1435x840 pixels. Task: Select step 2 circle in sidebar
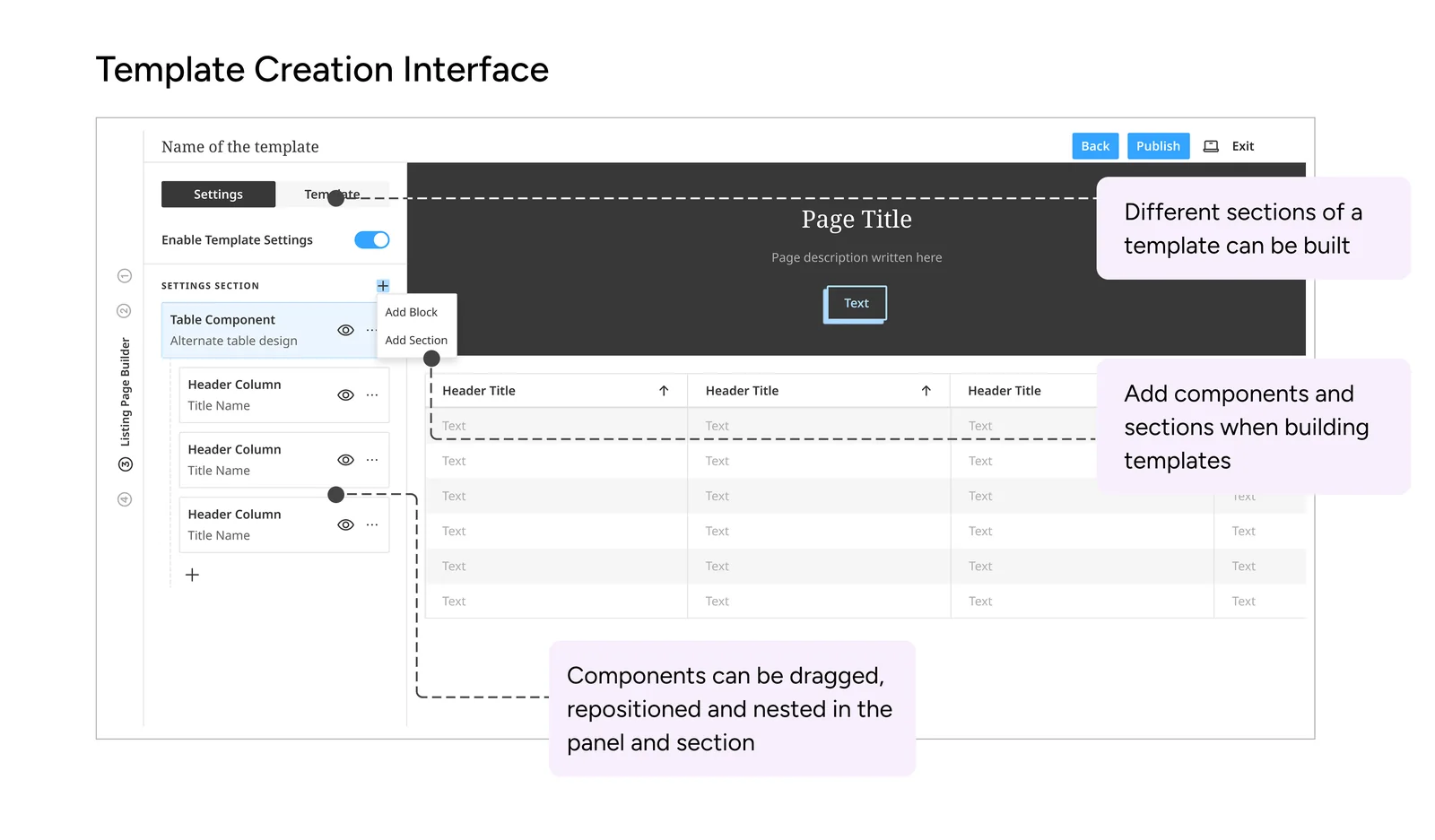coord(125,311)
